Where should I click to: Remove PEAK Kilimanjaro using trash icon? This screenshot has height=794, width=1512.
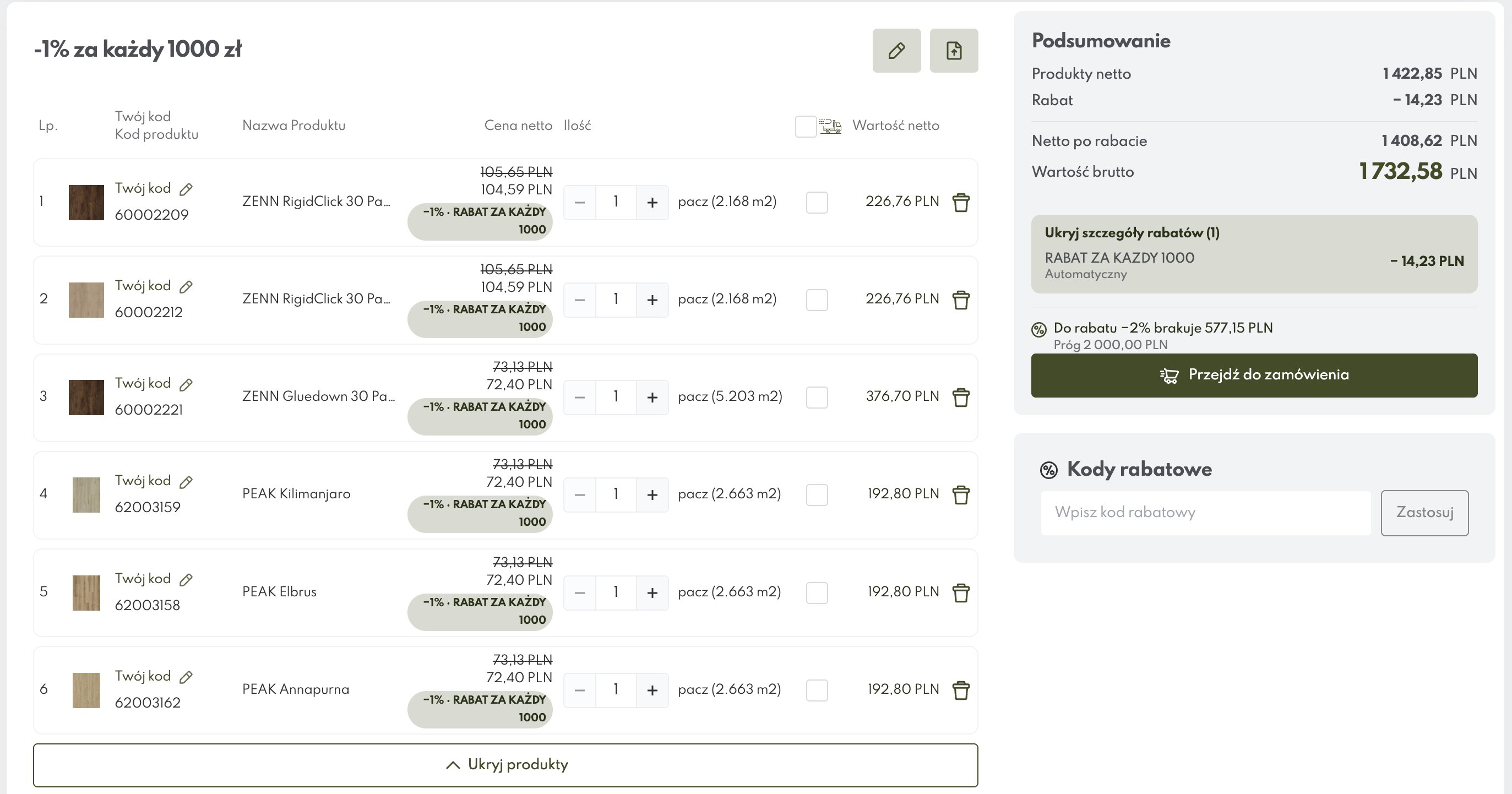pos(961,494)
